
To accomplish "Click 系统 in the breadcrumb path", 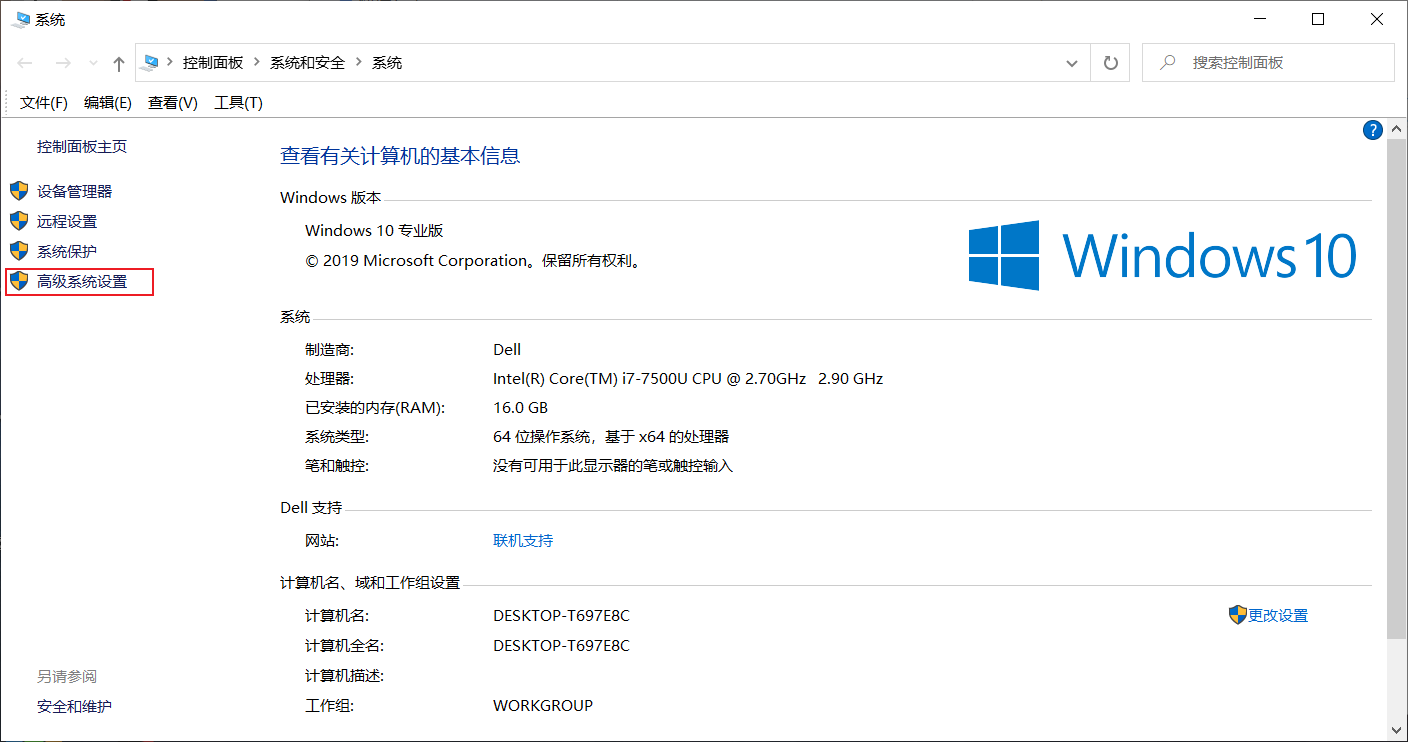I will 387,62.
